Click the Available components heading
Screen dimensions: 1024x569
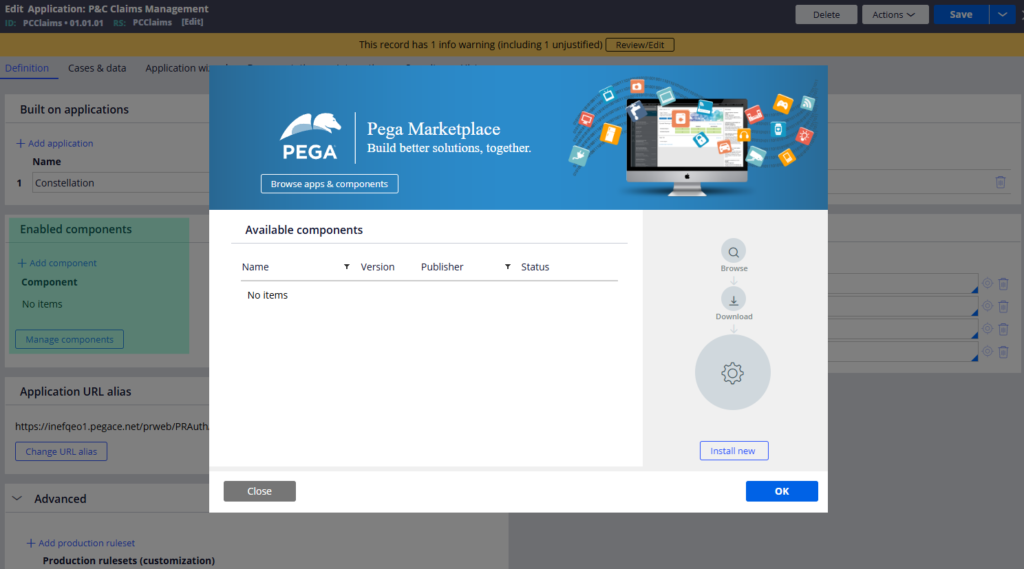click(304, 230)
